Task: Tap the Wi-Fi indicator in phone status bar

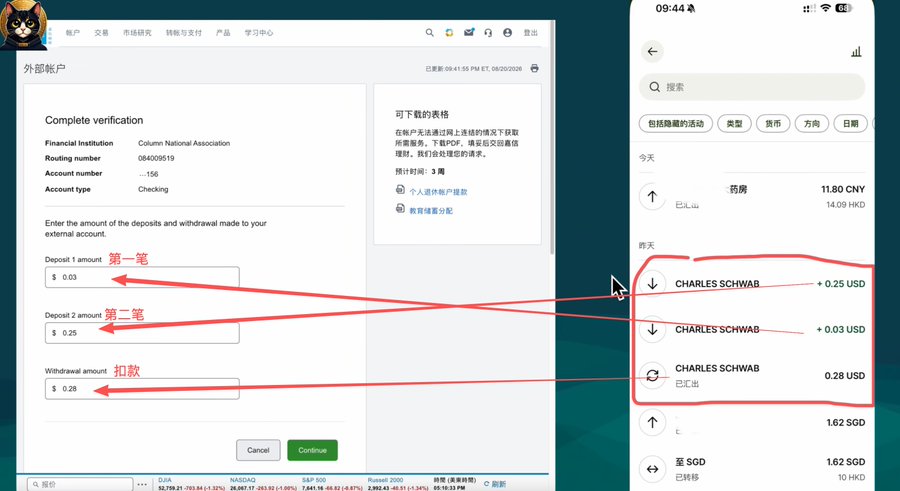Action: tap(825, 8)
